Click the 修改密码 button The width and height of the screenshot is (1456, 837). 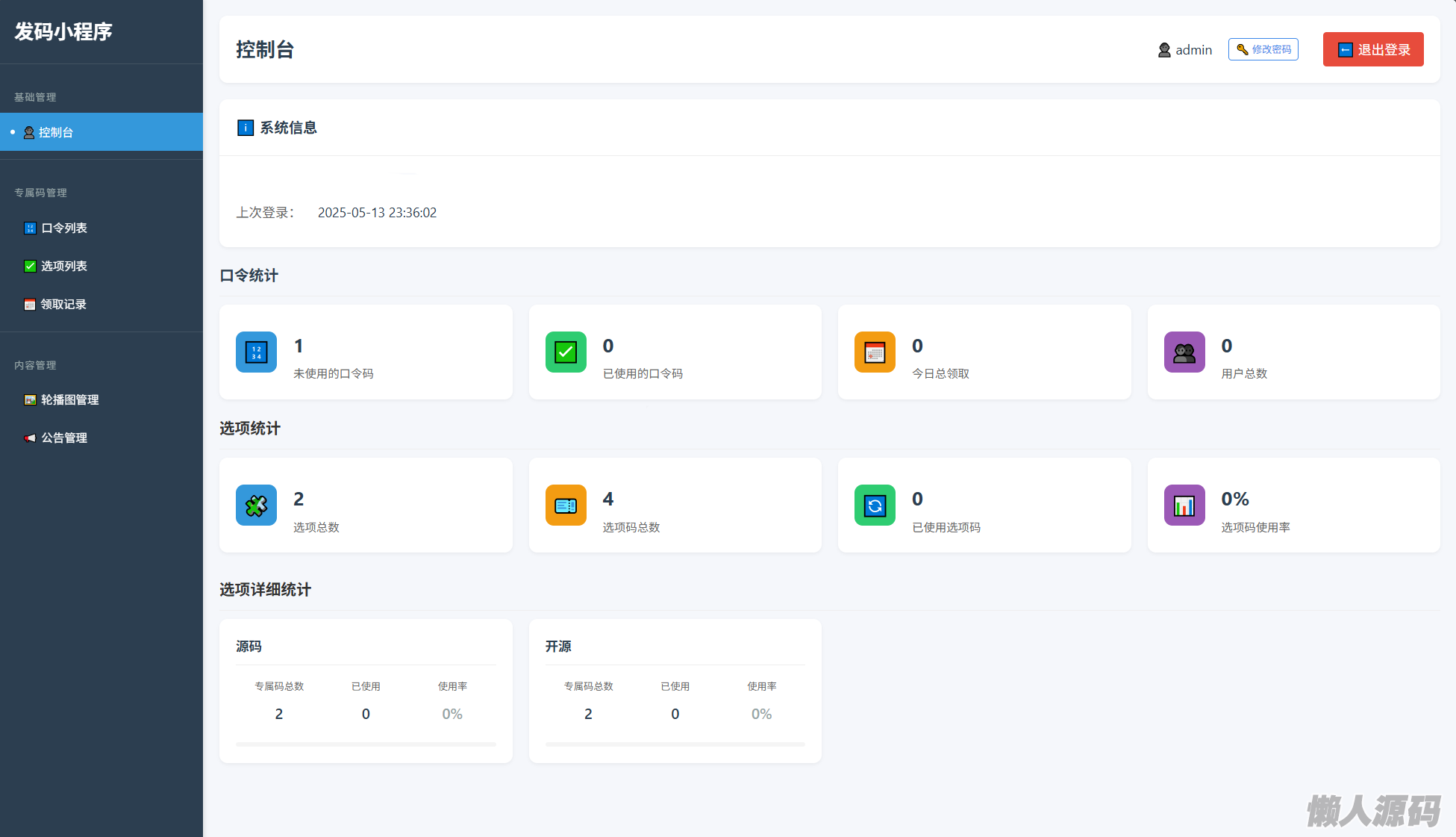tap(1263, 49)
